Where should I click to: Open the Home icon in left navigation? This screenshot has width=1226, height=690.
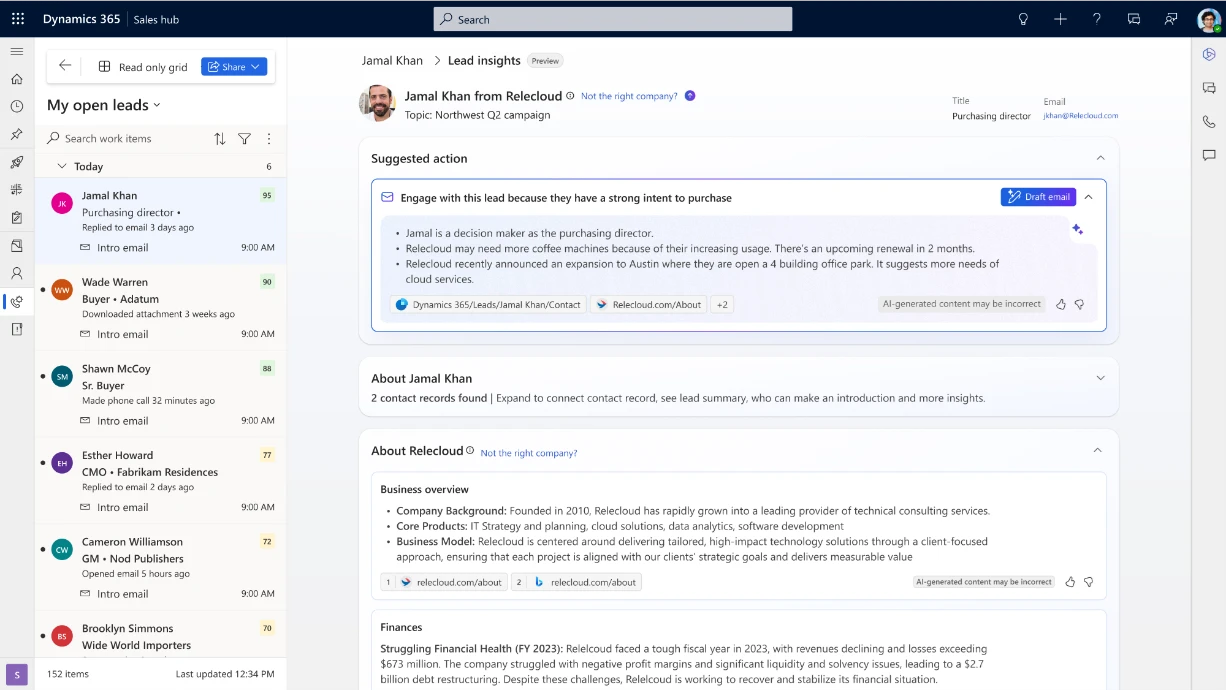(x=16, y=77)
